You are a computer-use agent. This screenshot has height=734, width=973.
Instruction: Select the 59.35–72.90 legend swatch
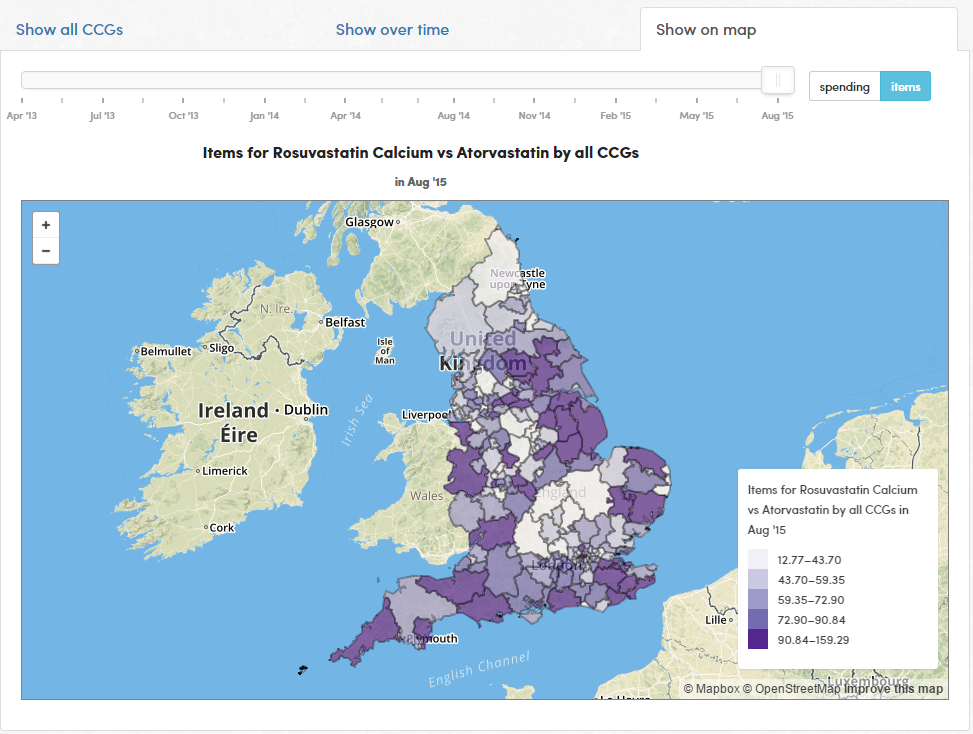(757, 599)
